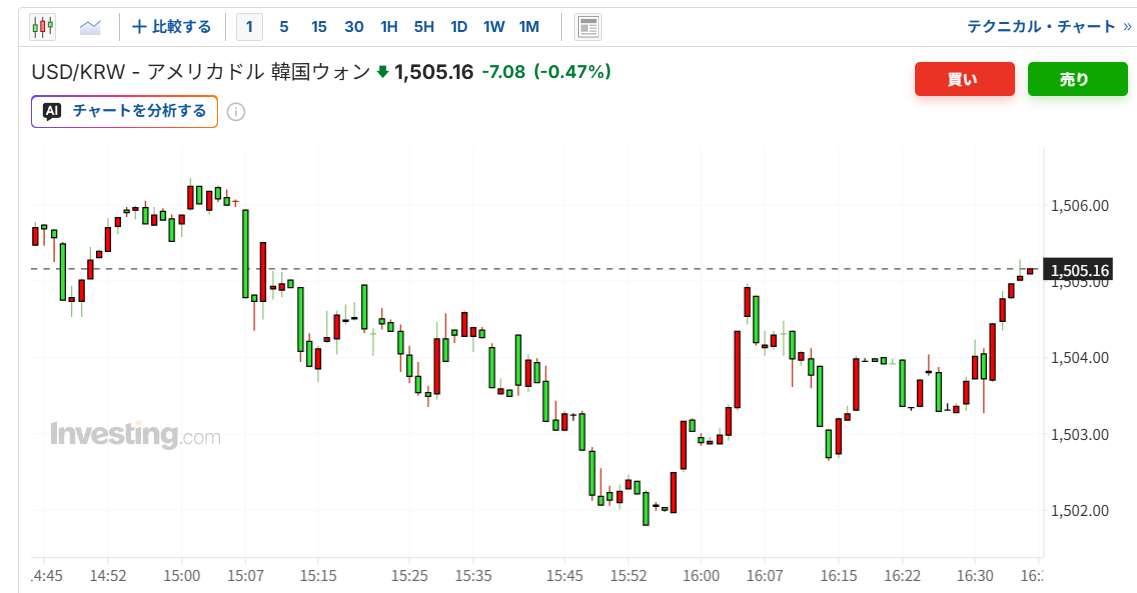The width and height of the screenshot is (1137, 593).
Task: Click the 1,505.16 current price axis label
Action: tap(1079, 270)
